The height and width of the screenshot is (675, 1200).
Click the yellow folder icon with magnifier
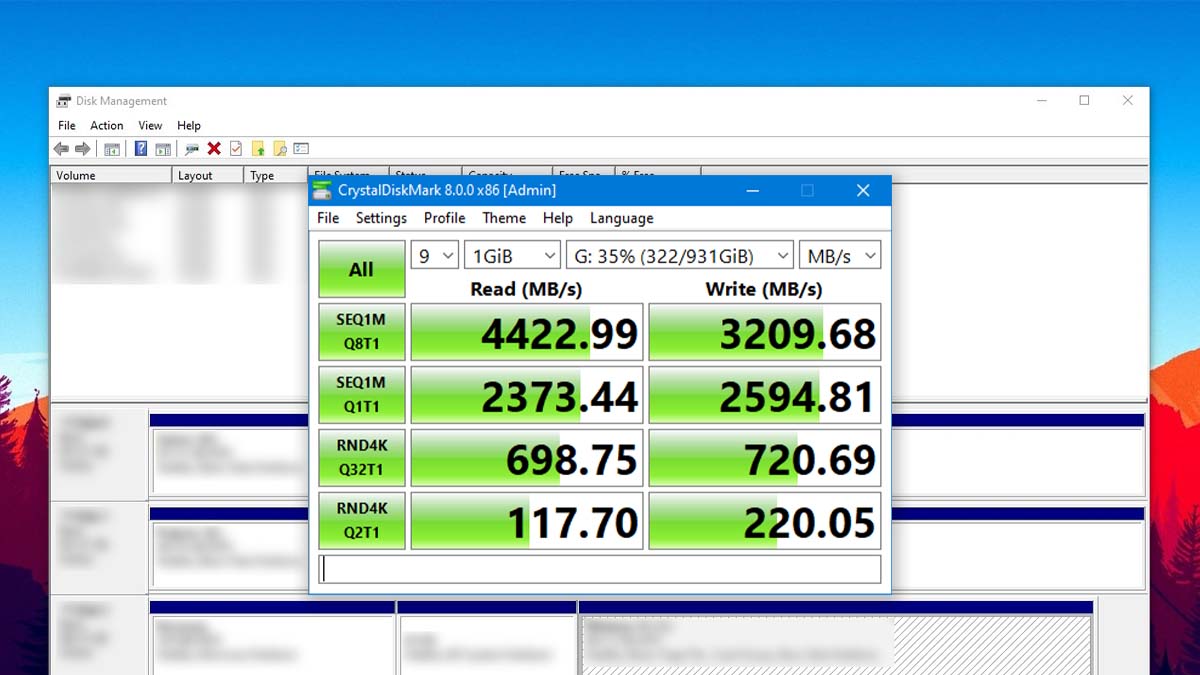click(280, 149)
